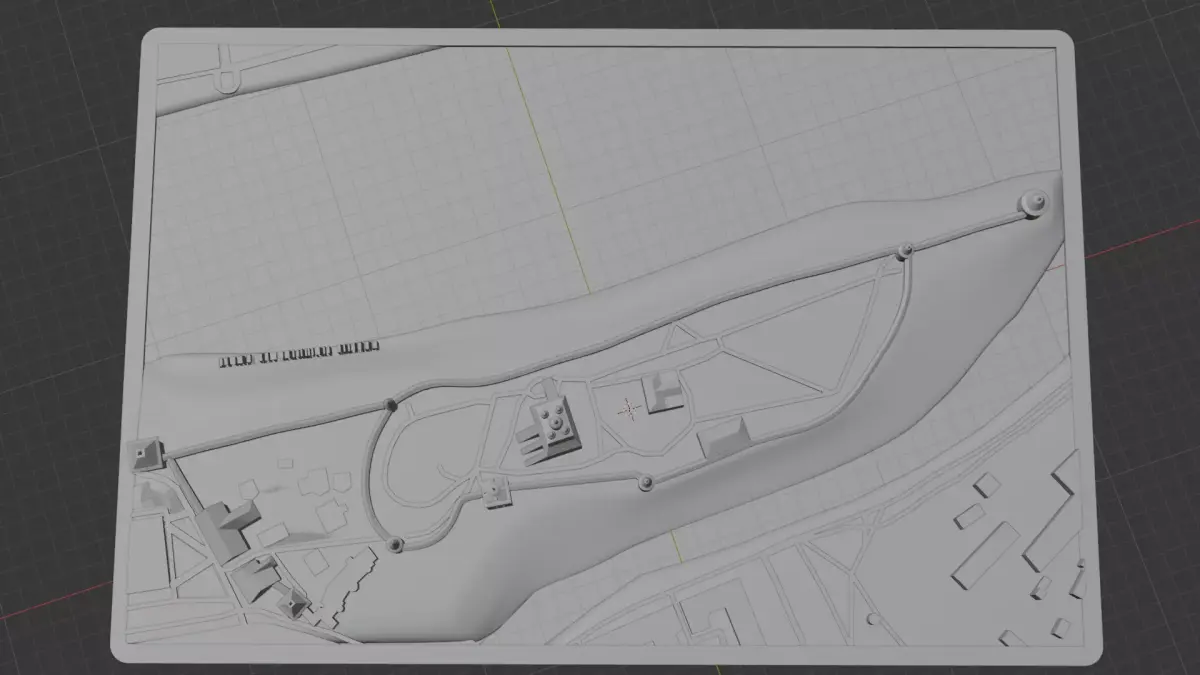1200x675 pixels.
Task: Click the row of small dark blocks in the river
Action: tap(300, 354)
